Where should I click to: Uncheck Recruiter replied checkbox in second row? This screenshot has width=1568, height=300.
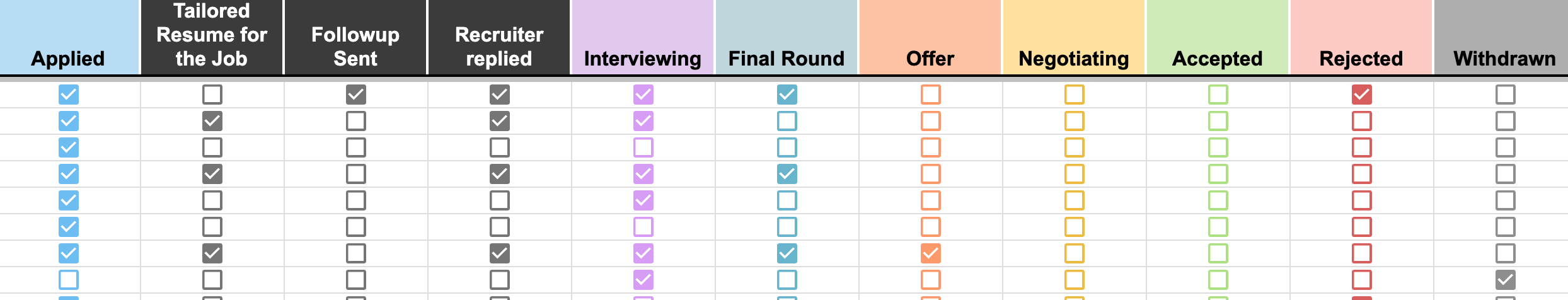(500, 121)
